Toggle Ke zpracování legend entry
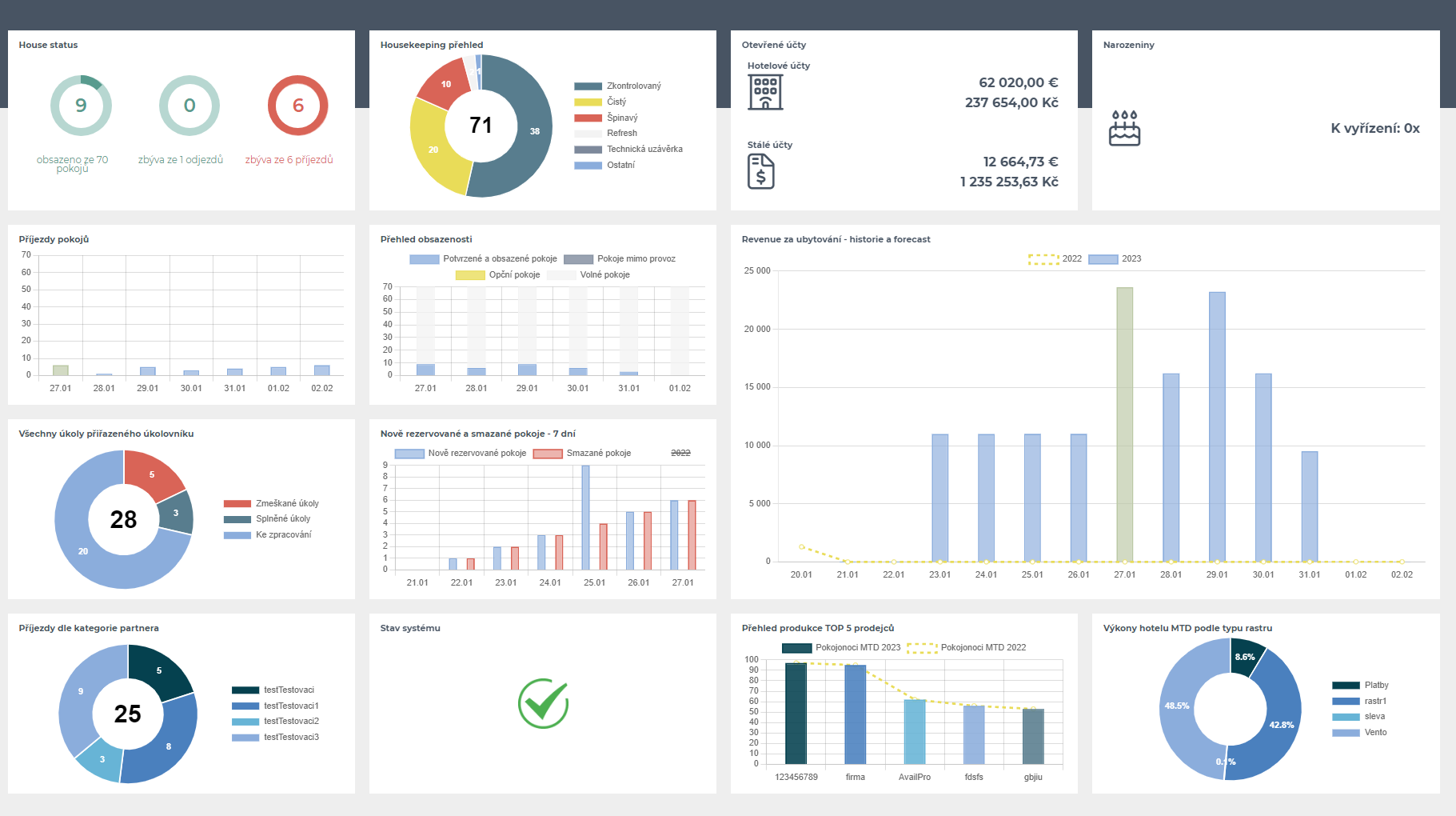Viewport: 1456px width, 816px height. 268,534
